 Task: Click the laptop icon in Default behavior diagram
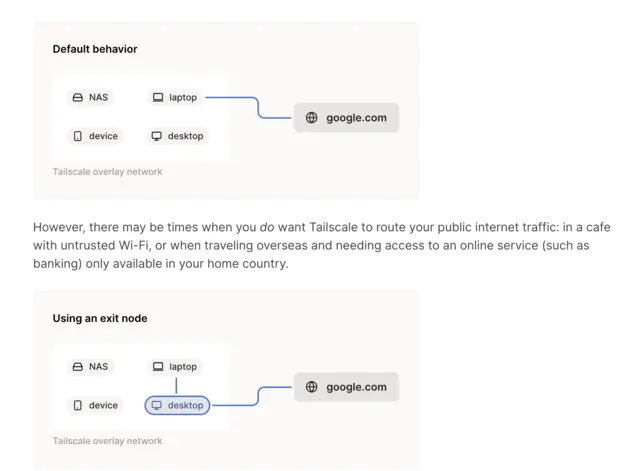[158, 98]
